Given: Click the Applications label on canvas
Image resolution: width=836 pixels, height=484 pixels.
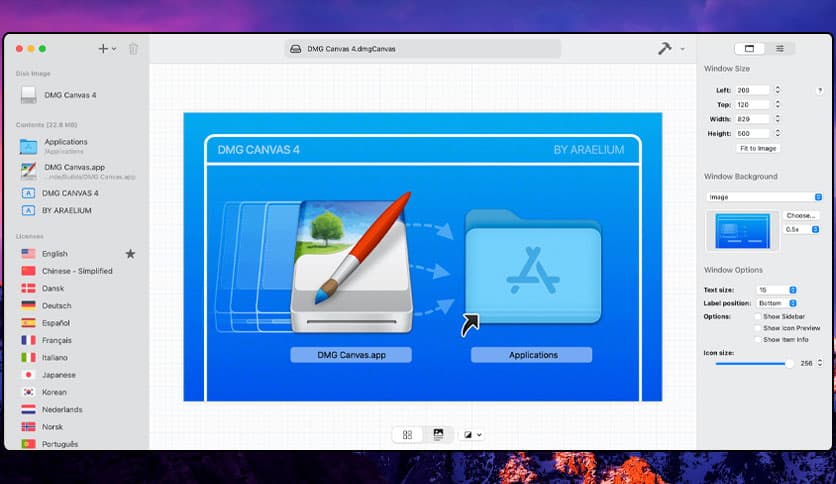Looking at the screenshot, I should click(x=532, y=355).
